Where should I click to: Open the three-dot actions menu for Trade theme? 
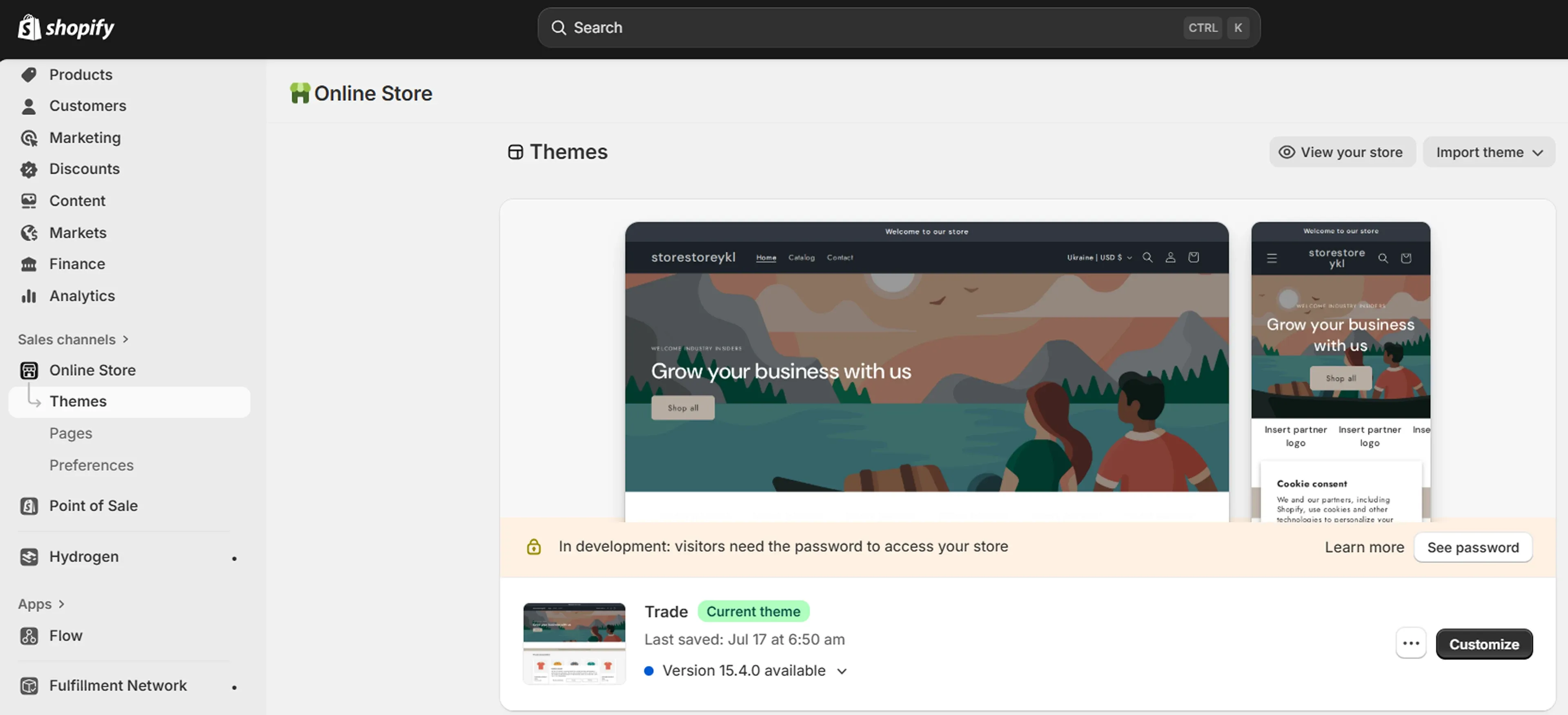[1411, 643]
